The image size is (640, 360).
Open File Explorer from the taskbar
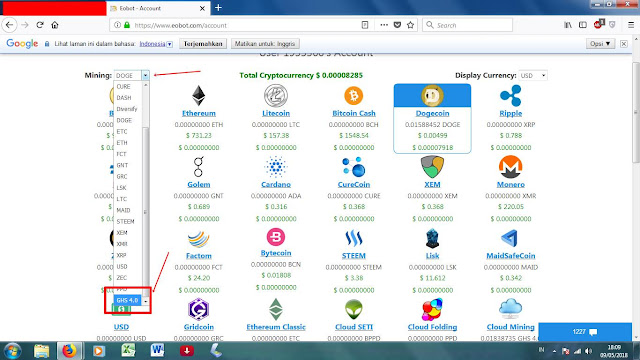pyautogui.click(x=42, y=351)
